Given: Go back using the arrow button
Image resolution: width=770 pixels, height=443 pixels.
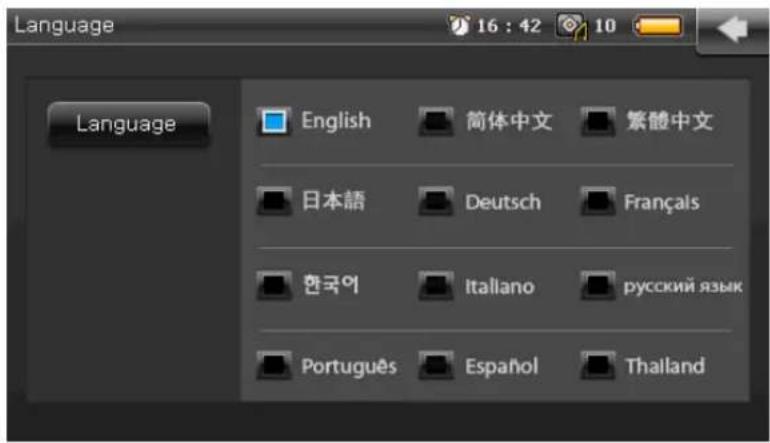Looking at the screenshot, I should (x=733, y=29).
